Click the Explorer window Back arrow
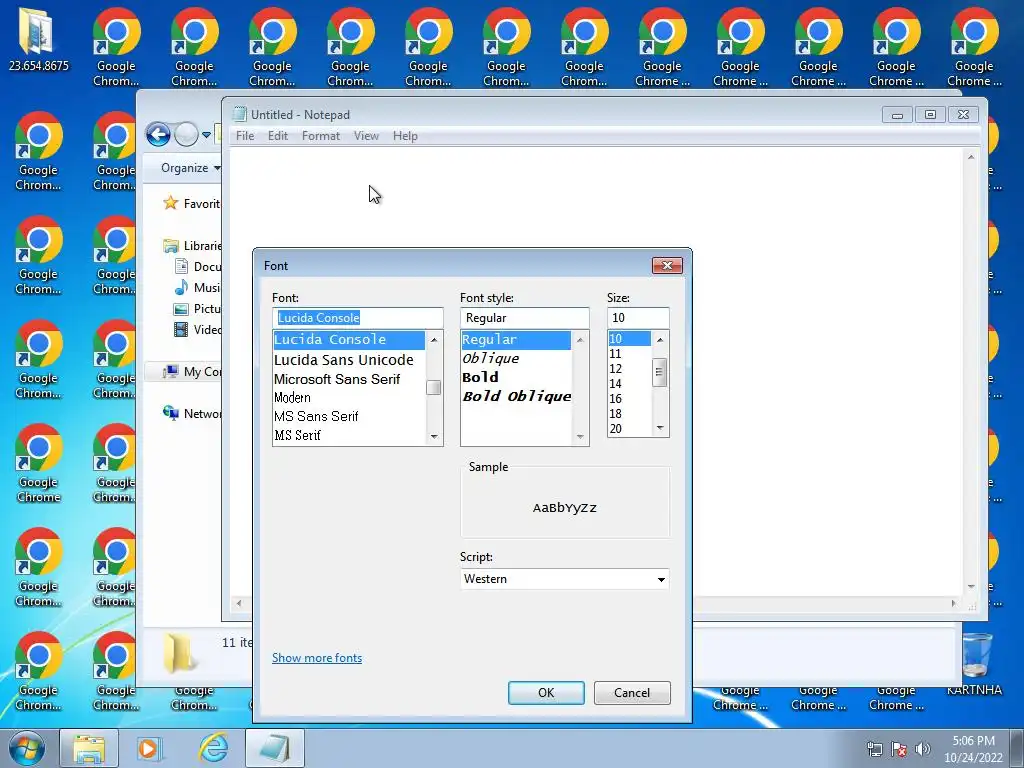 [x=158, y=135]
